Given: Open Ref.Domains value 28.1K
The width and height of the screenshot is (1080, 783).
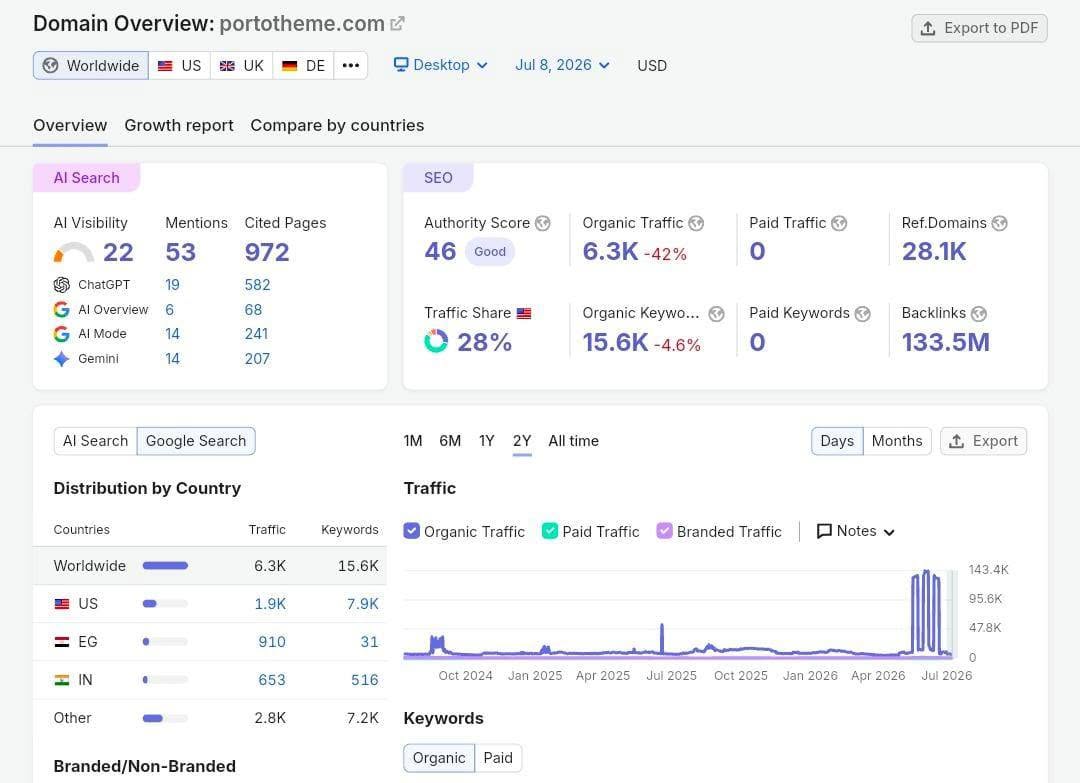Looking at the screenshot, I should click(x=934, y=252).
